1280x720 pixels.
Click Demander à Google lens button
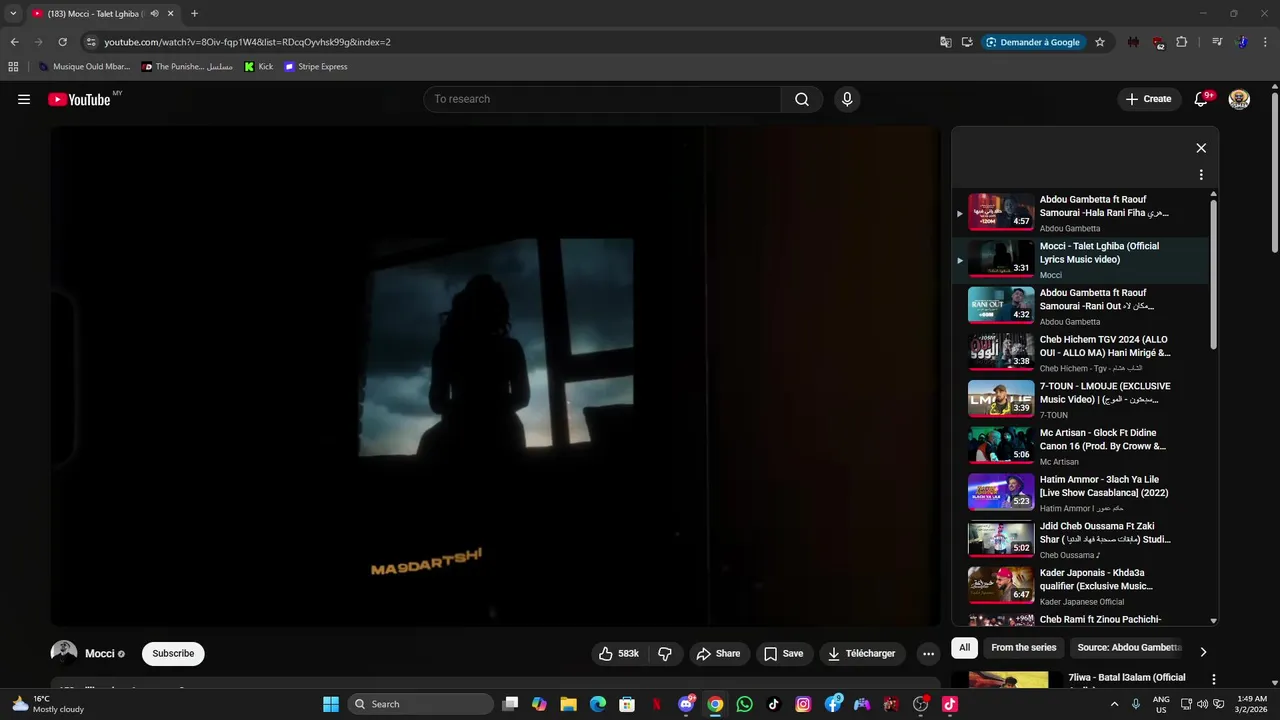coord(1032,42)
